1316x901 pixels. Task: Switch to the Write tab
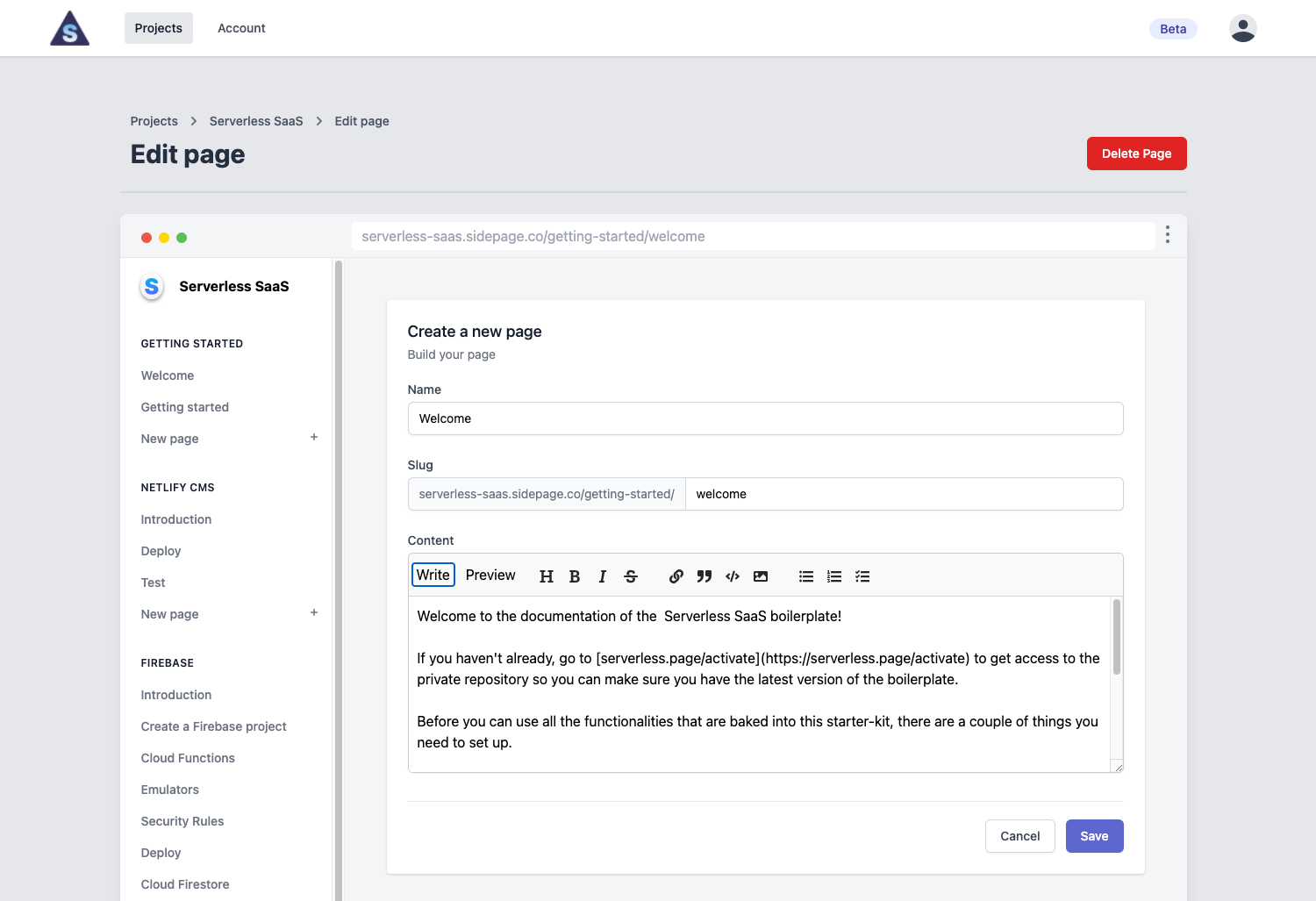(x=433, y=575)
